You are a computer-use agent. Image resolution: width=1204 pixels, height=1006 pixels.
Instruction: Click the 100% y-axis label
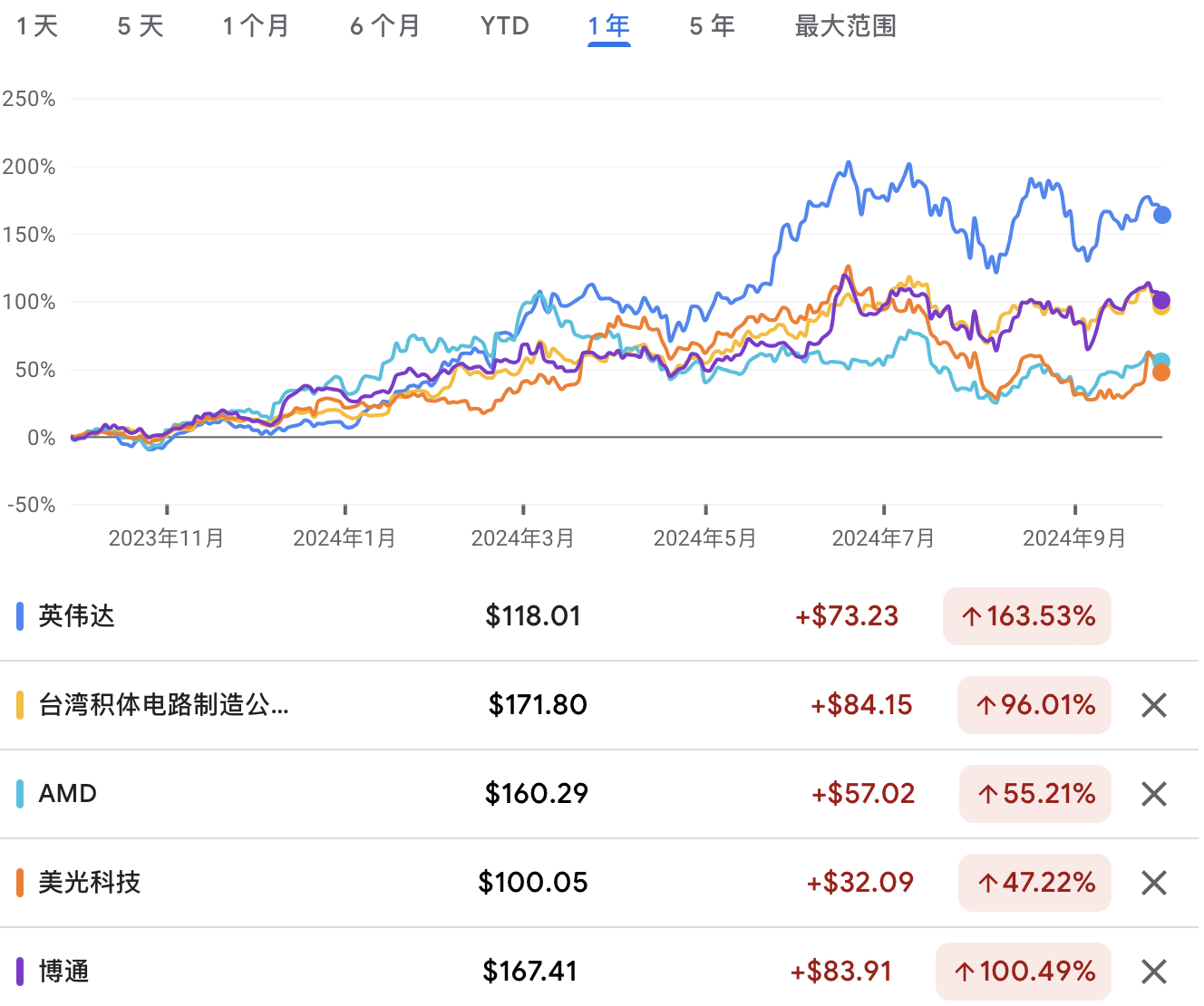click(30, 302)
